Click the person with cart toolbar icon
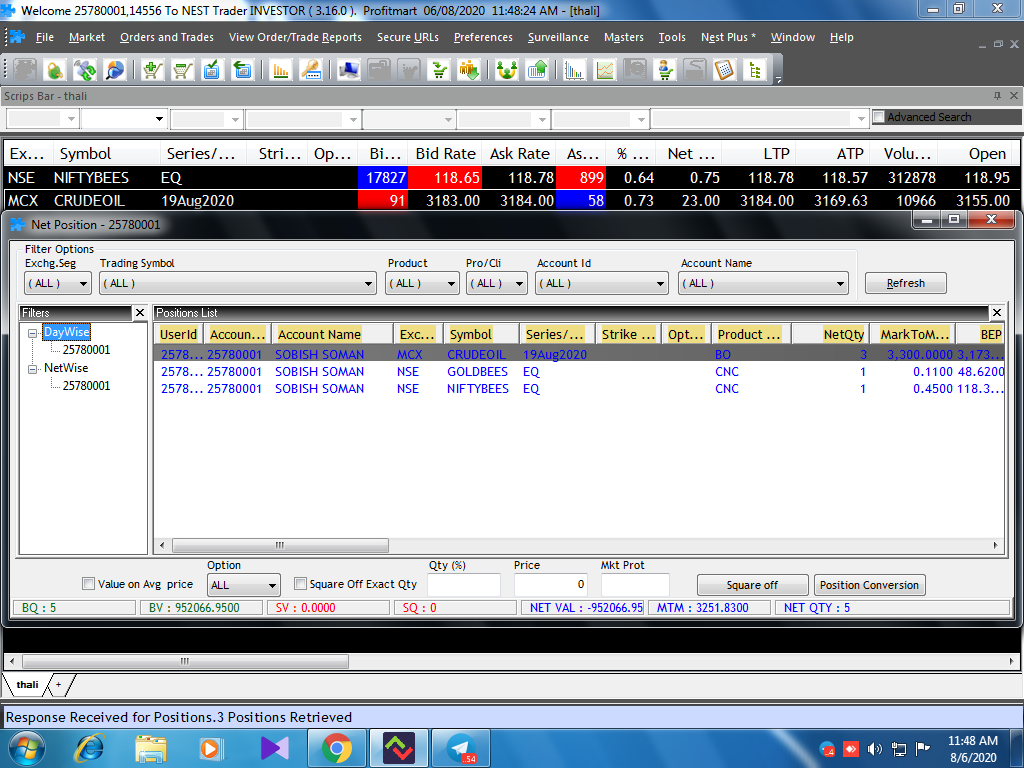 point(665,69)
